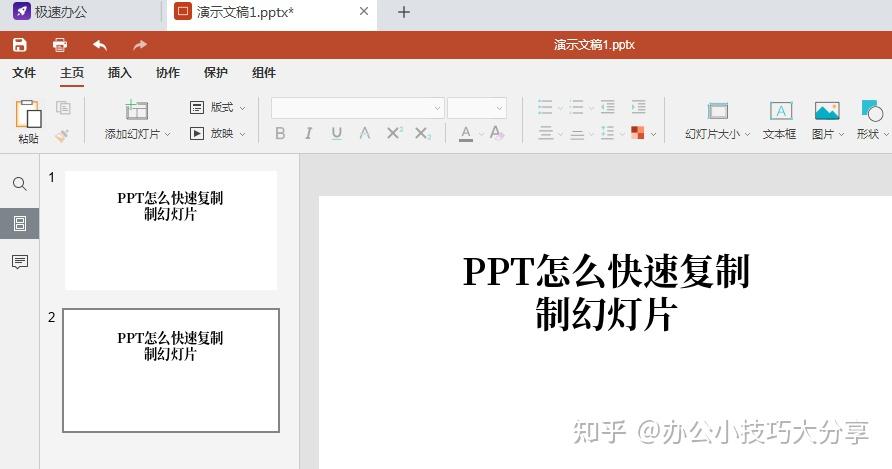
Task: Click the line spacing icon
Action: pos(608,134)
